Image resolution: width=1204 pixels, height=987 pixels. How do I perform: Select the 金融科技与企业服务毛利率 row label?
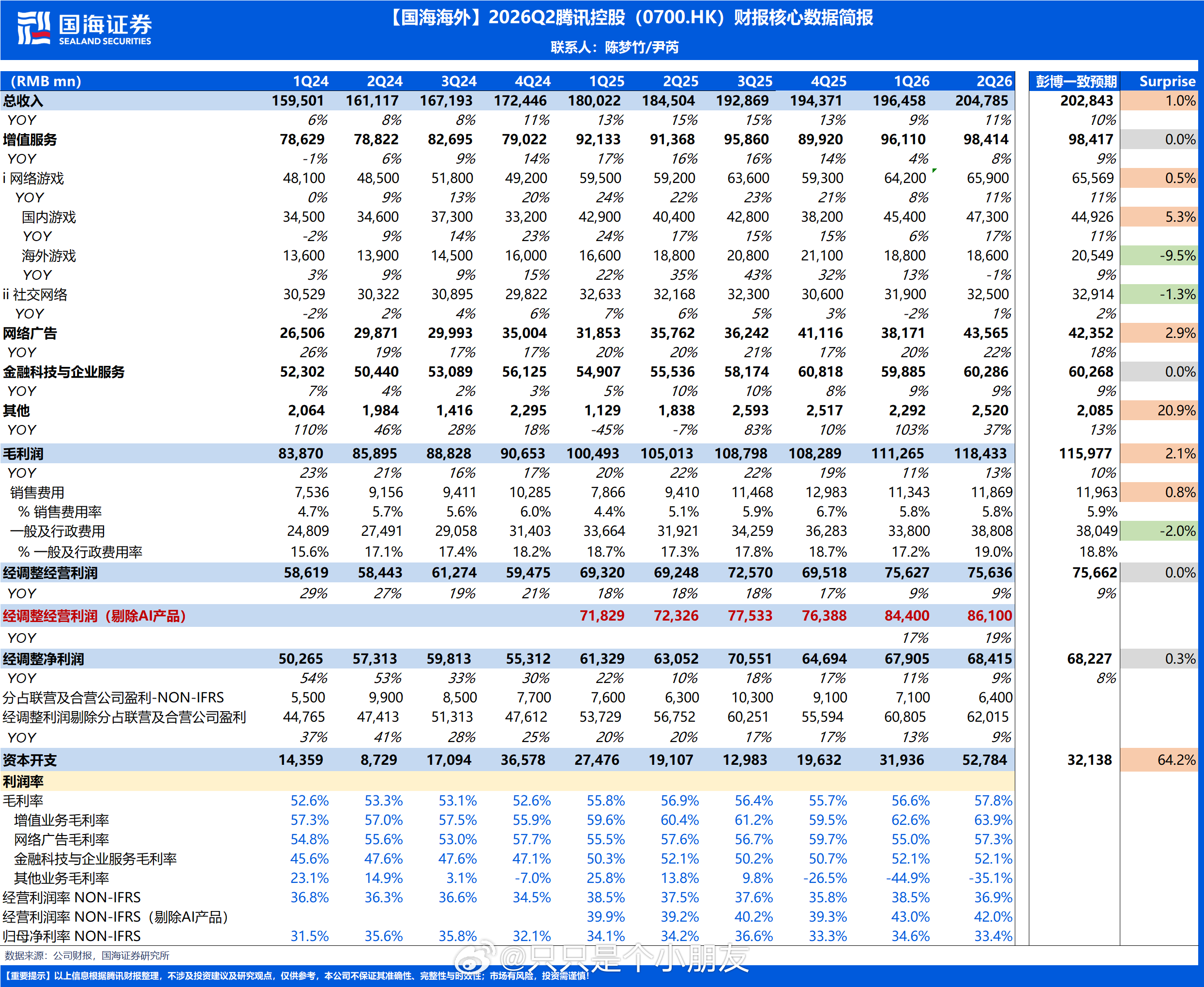(95, 859)
